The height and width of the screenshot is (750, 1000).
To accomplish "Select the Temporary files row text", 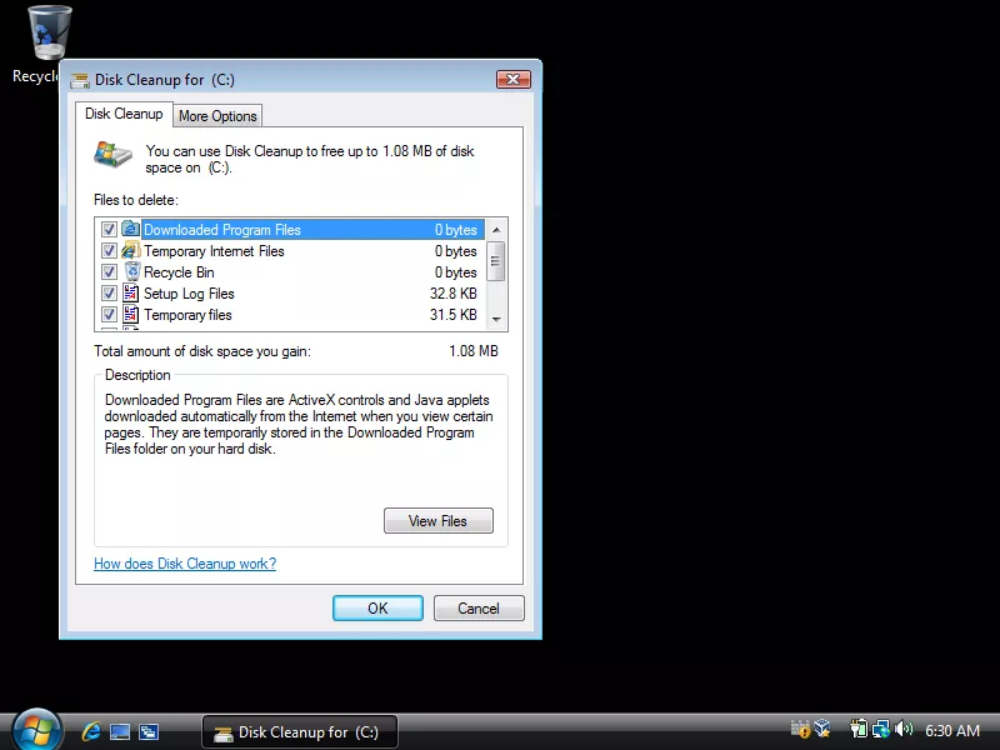I will [x=188, y=315].
